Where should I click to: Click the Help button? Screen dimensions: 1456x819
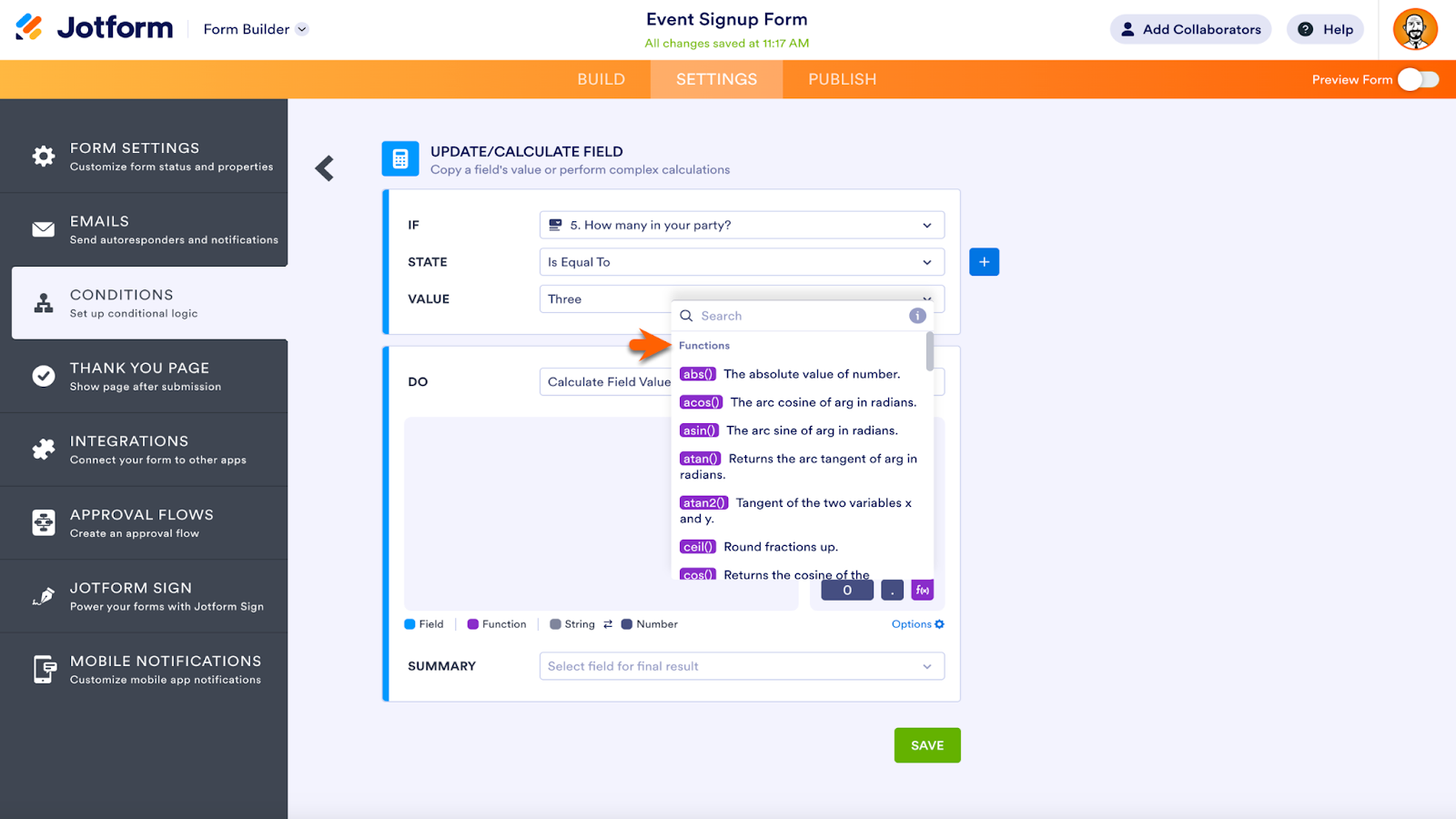tap(1325, 29)
